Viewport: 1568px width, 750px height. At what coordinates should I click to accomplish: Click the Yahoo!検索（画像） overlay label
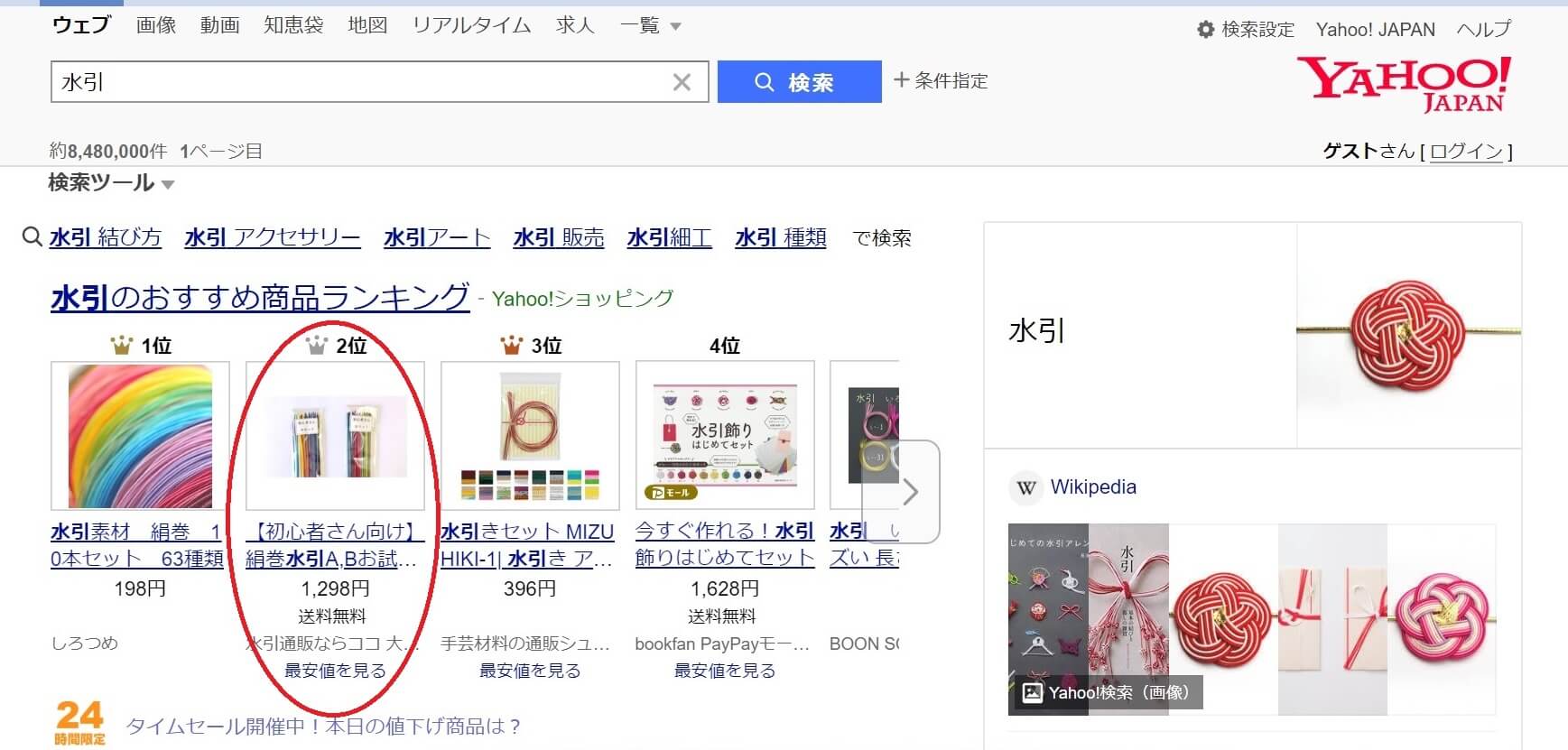(x=1107, y=693)
